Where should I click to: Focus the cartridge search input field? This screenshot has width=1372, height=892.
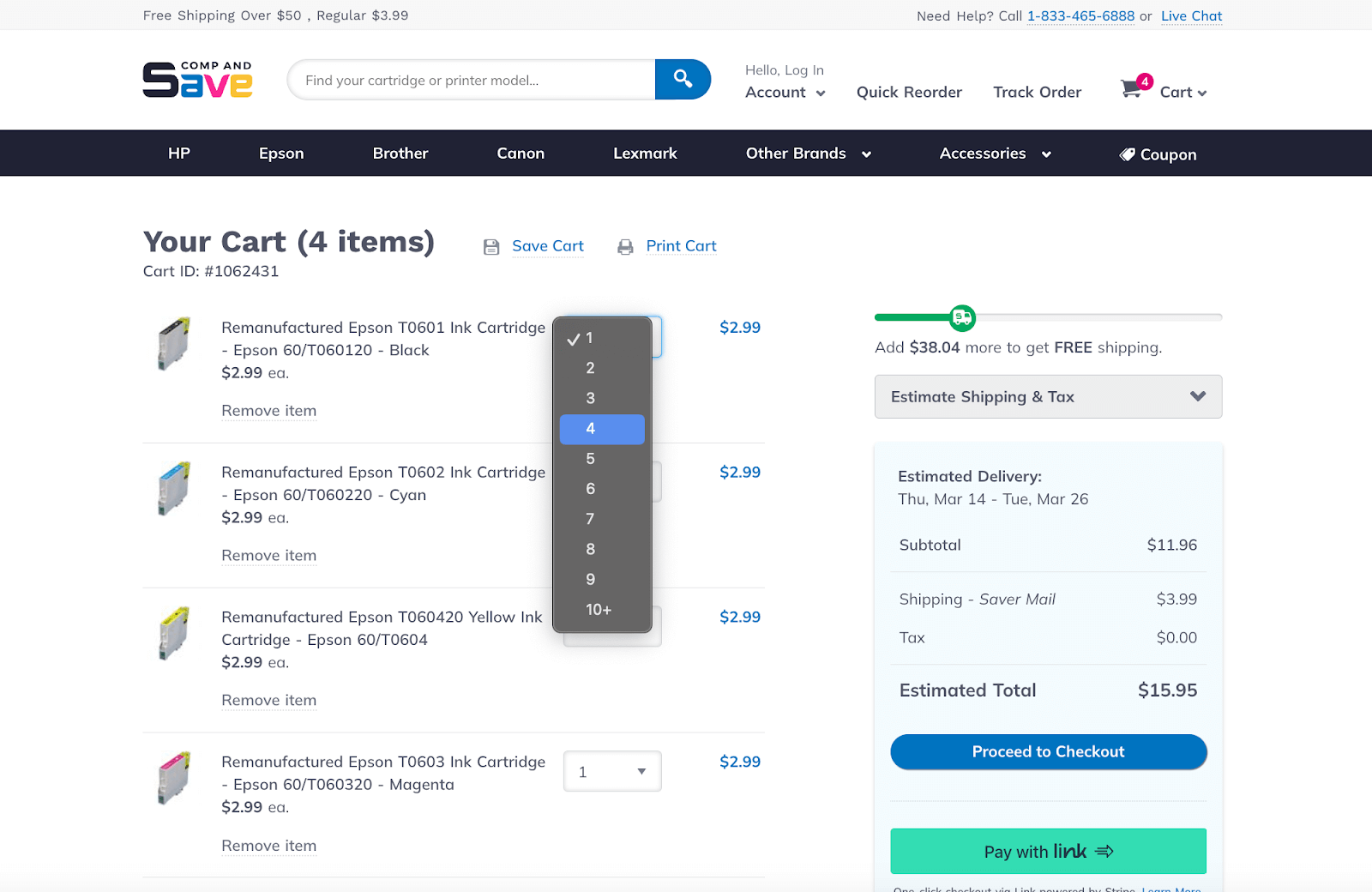click(472, 81)
